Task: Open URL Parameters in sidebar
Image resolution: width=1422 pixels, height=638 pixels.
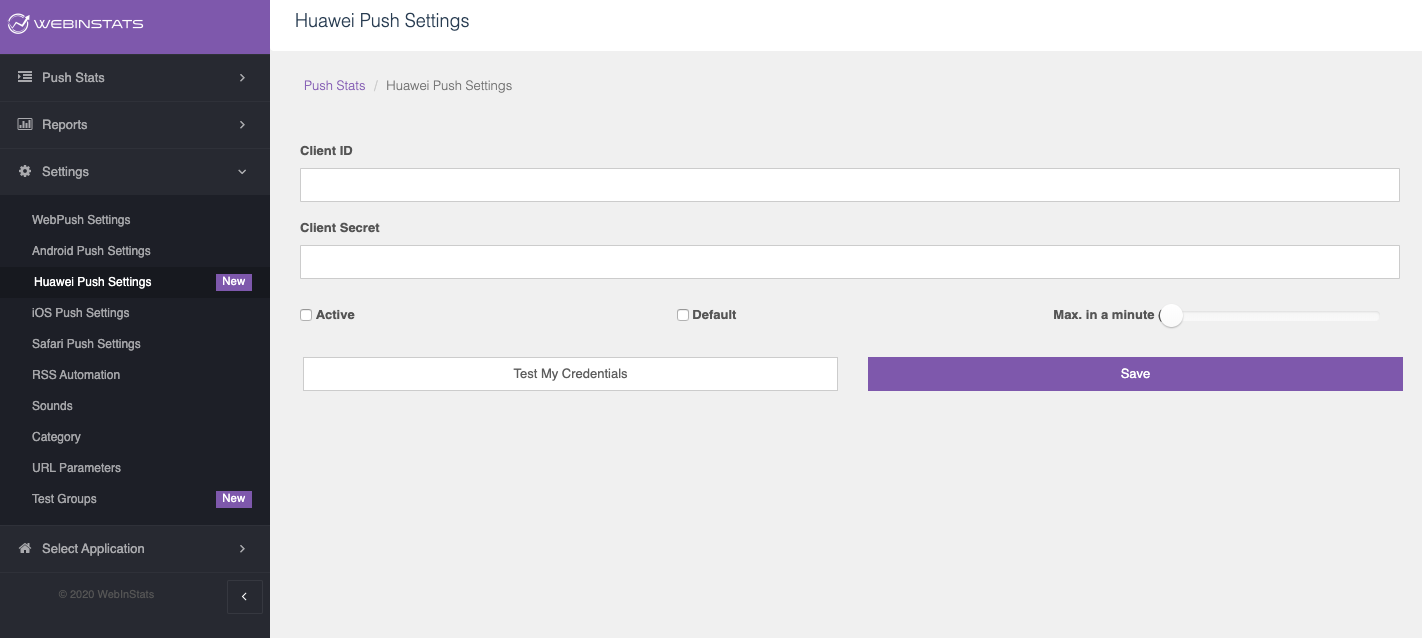Action: click(76, 468)
